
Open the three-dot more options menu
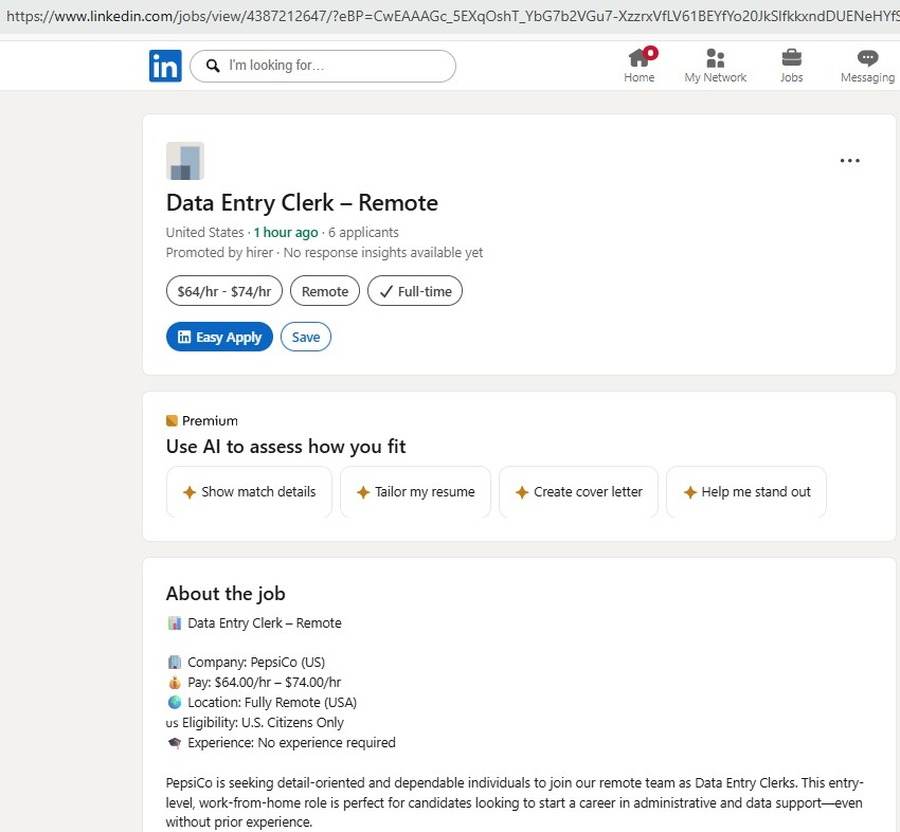[849, 161]
